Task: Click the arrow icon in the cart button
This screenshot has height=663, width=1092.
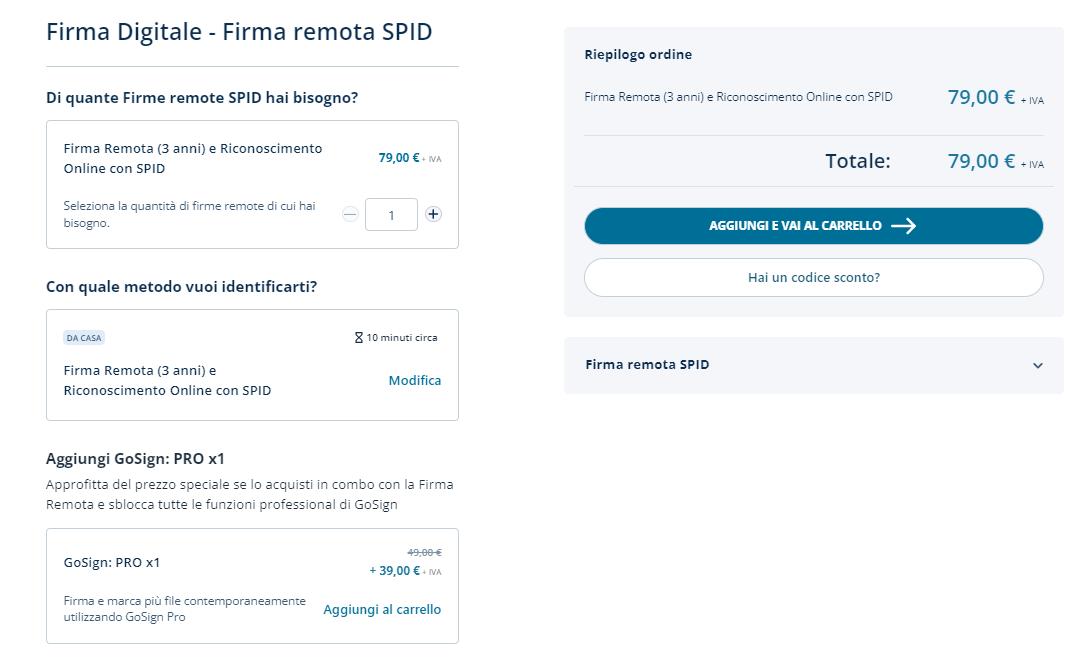Action: 903,226
